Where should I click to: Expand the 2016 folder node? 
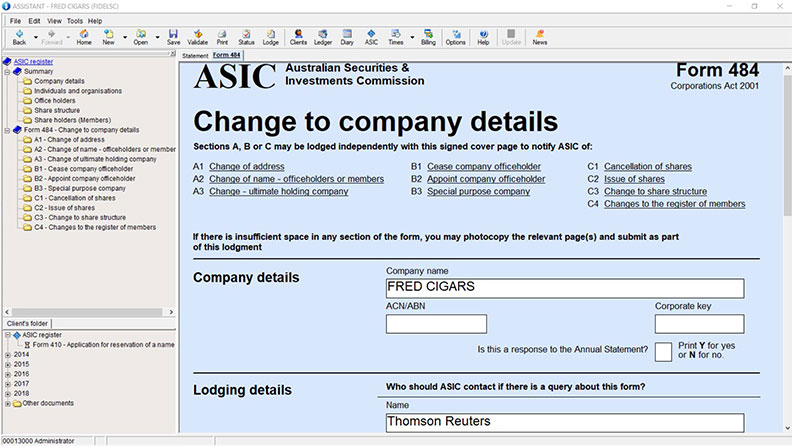[8, 374]
